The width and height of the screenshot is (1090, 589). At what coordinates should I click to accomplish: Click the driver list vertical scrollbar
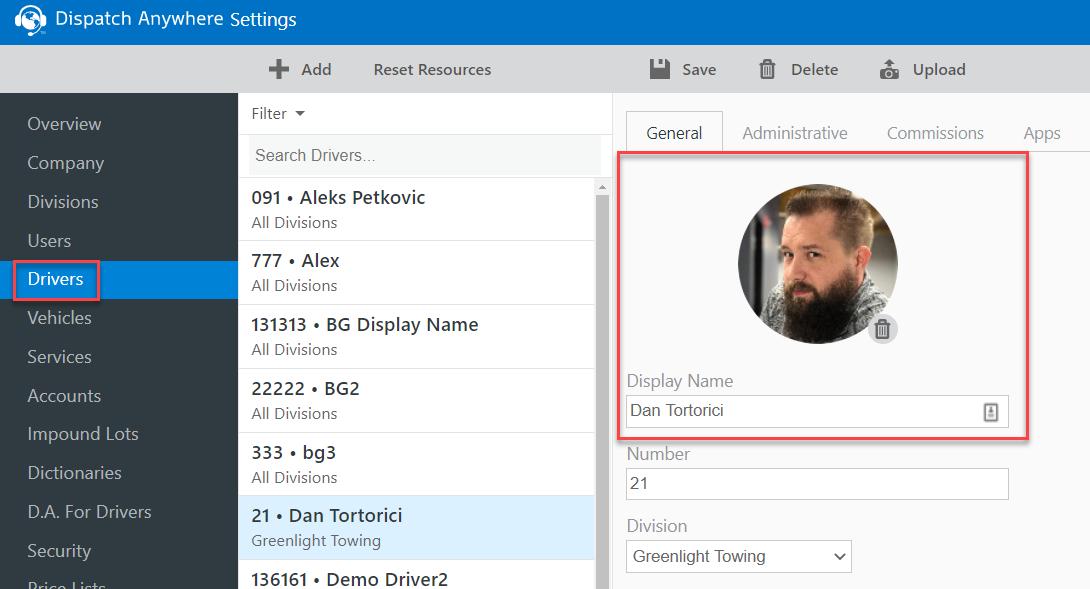[x=602, y=391]
